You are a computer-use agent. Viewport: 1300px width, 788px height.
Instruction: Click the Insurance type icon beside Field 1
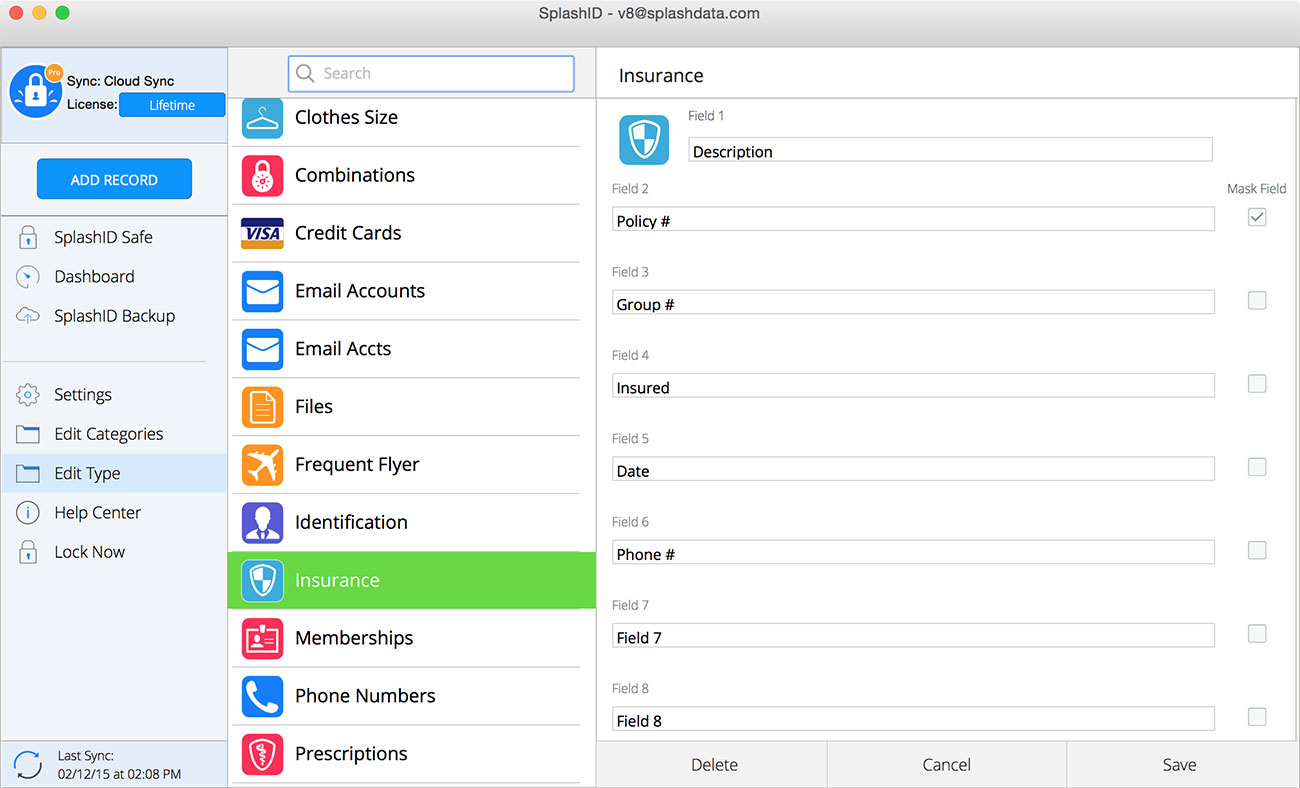pos(644,140)
